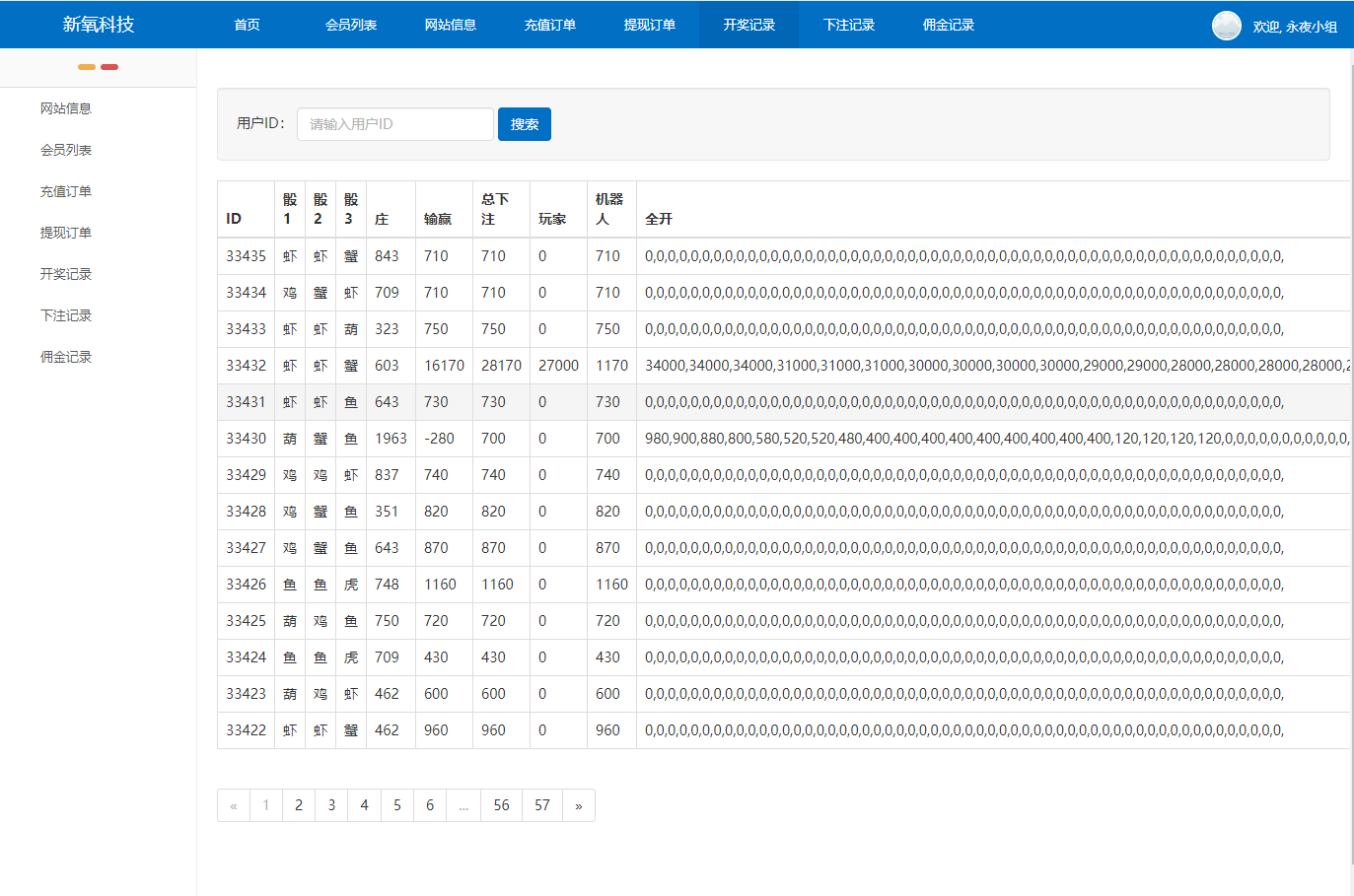Open 充值订单 in the top navigation bar

click(x=549, y=25)
